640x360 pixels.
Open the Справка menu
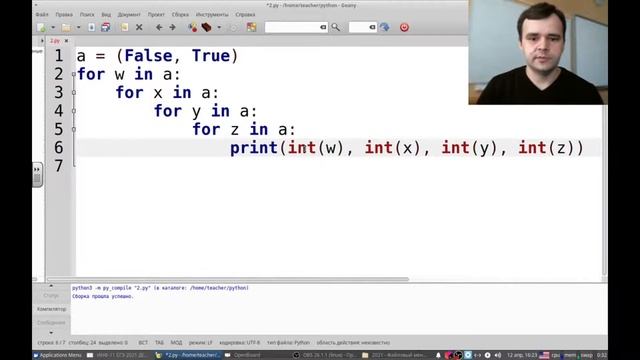click(245, 14)
